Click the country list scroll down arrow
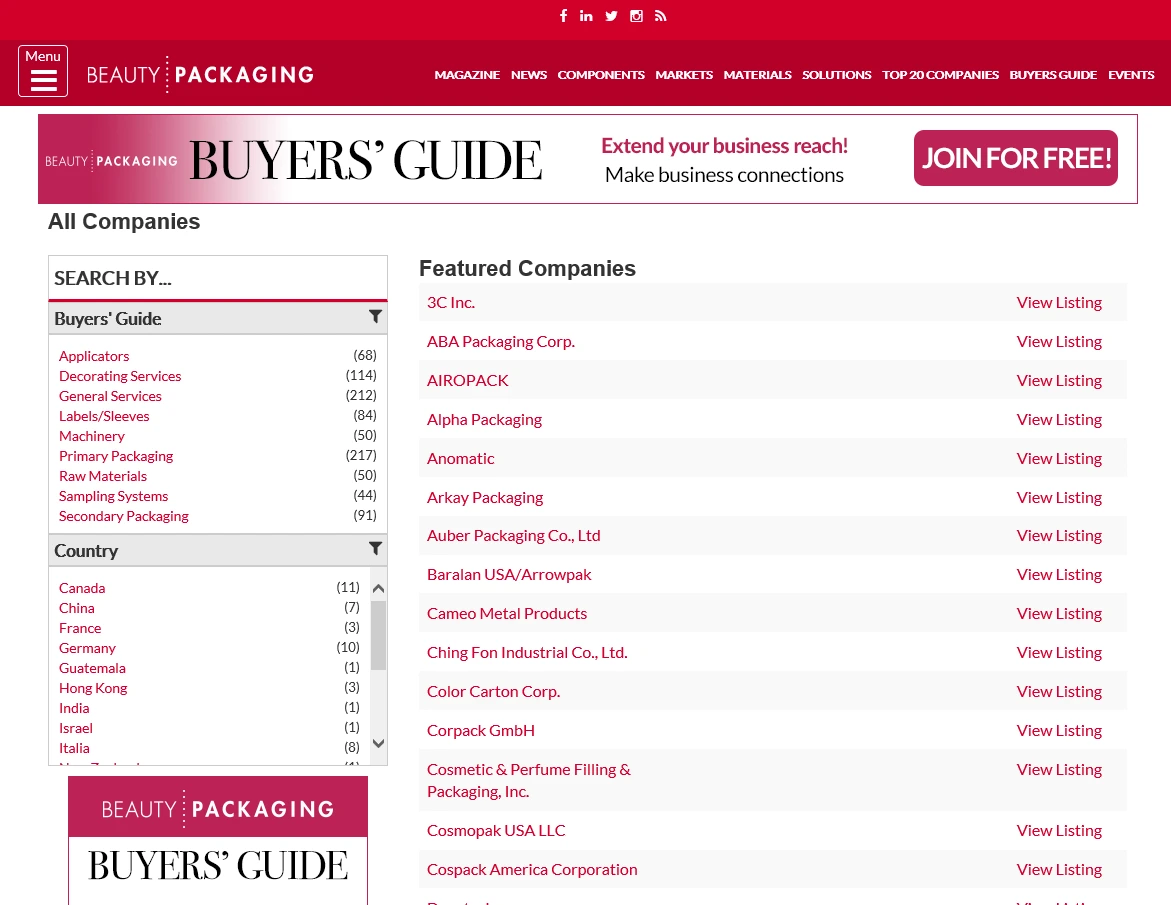Viewport: 1171px width, 905px height. point(379,743)
